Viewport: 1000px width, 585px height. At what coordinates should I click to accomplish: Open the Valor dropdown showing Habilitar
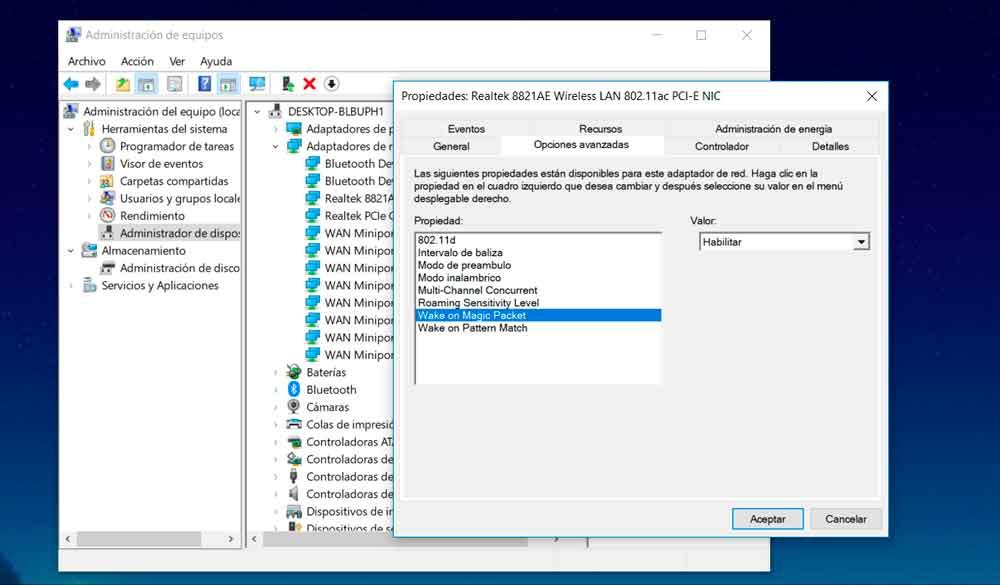coord(784,242)
